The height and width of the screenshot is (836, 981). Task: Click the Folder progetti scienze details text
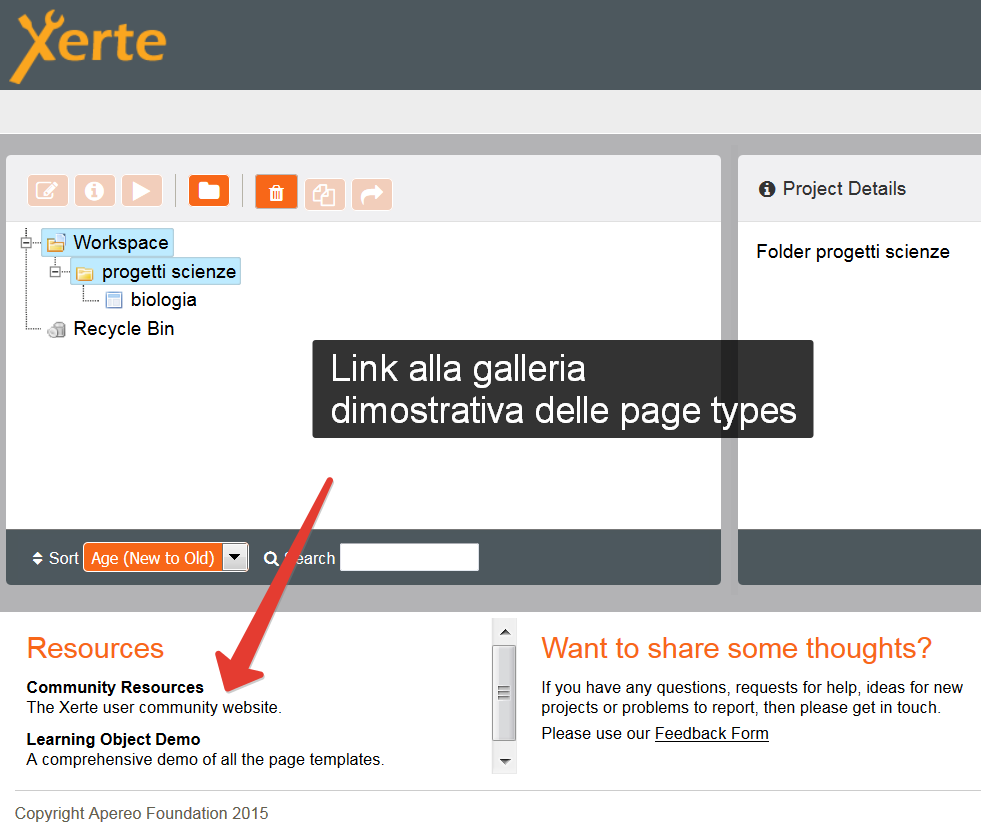pyautogui.click(x=853, y=252)
